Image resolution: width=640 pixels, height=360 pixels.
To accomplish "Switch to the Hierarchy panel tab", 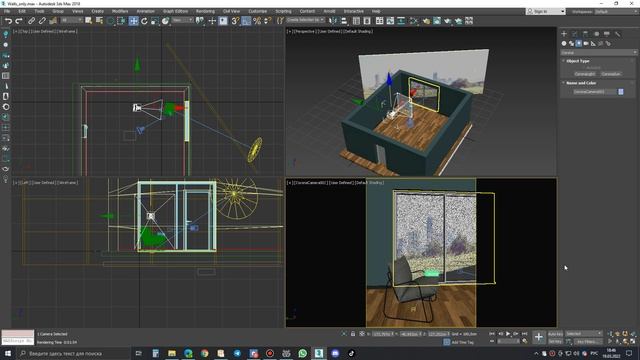I will coord(585,34).
